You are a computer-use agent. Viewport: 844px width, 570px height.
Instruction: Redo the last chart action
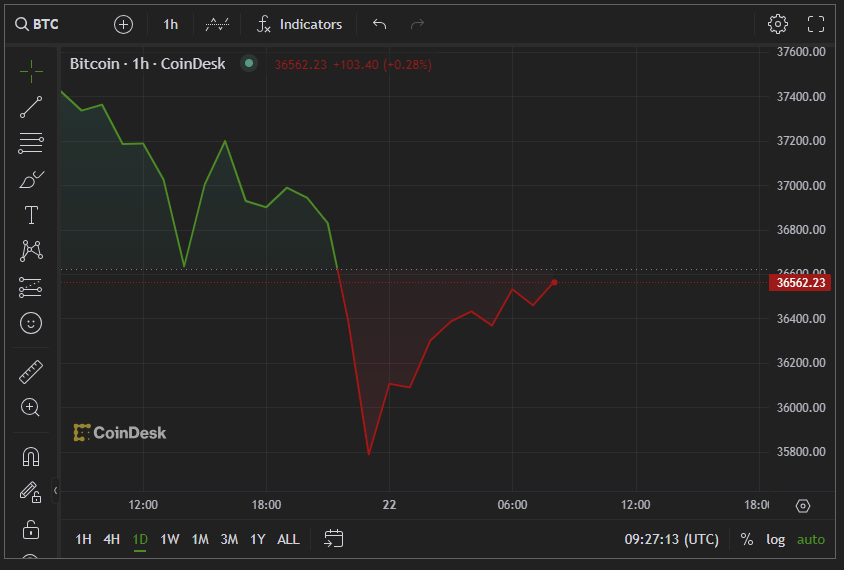417,24
